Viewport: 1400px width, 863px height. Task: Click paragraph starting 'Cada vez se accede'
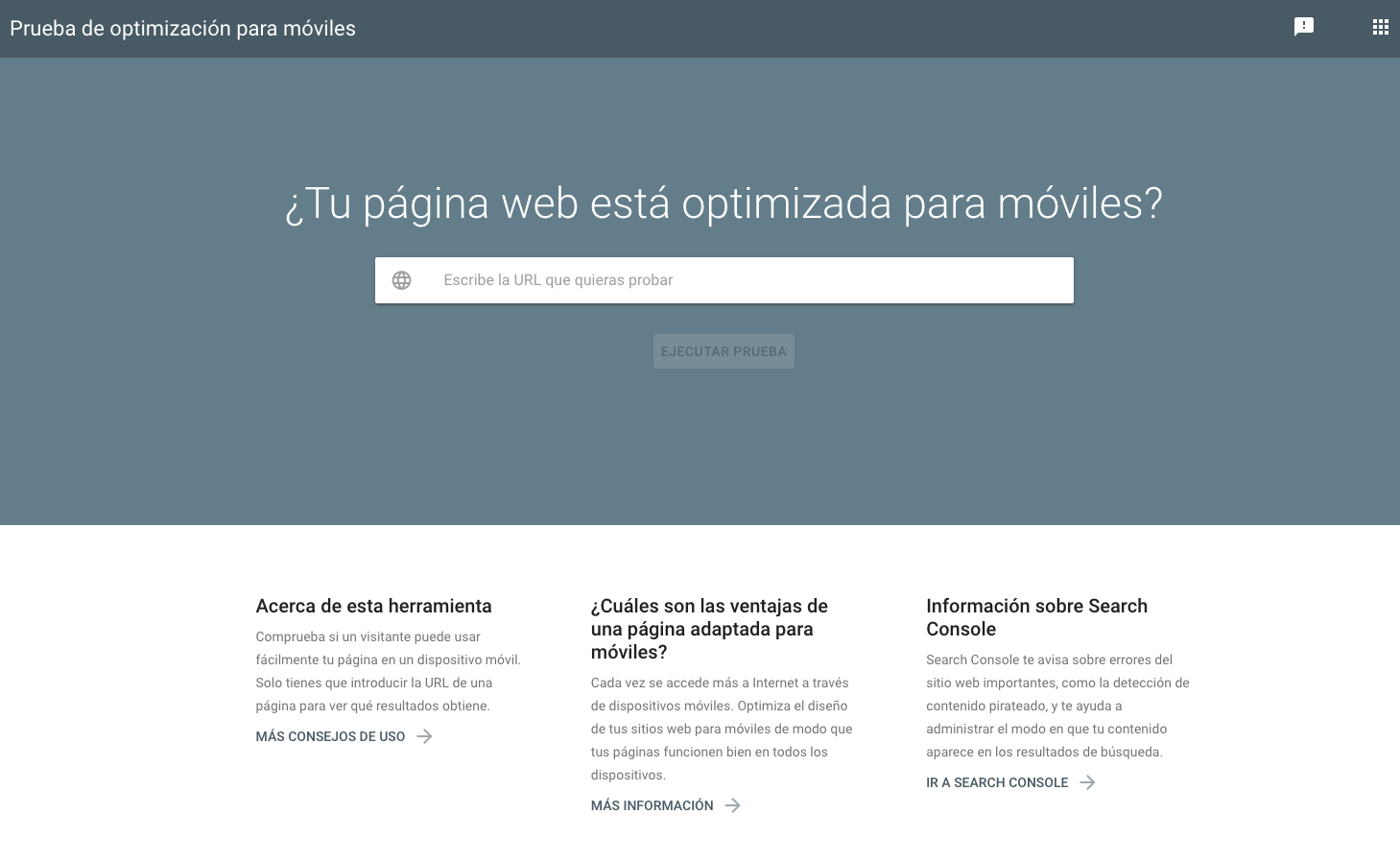click(x=722, y=729)
